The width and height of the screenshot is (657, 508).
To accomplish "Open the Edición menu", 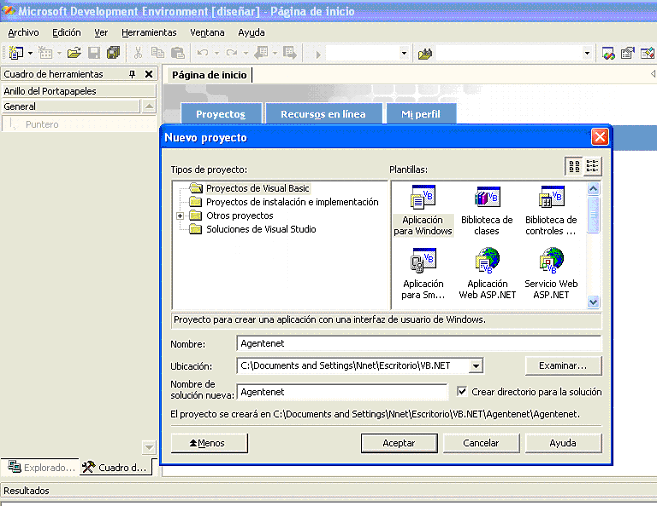I will (x=66, y=33).
